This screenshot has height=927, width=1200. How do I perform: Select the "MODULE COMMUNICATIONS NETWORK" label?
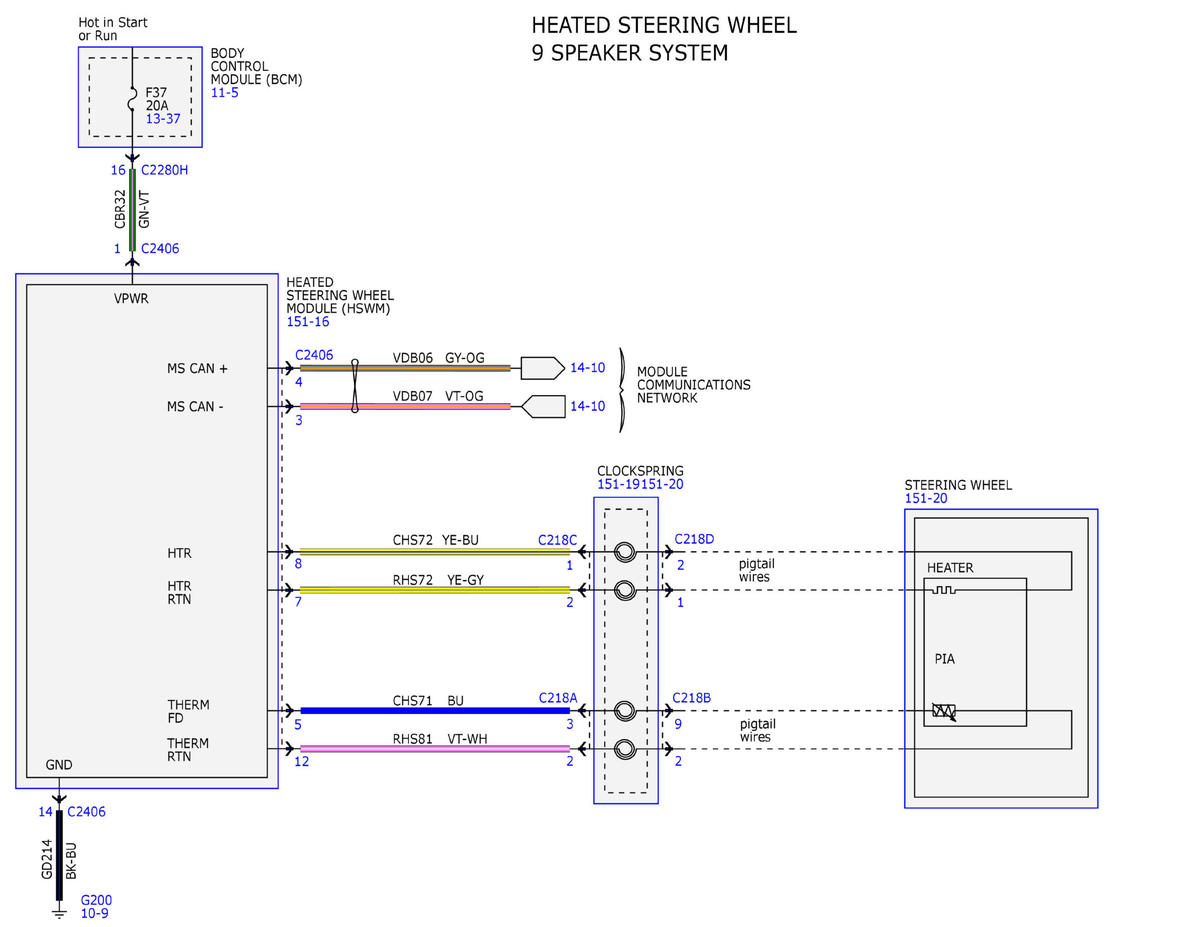[694, 385]
